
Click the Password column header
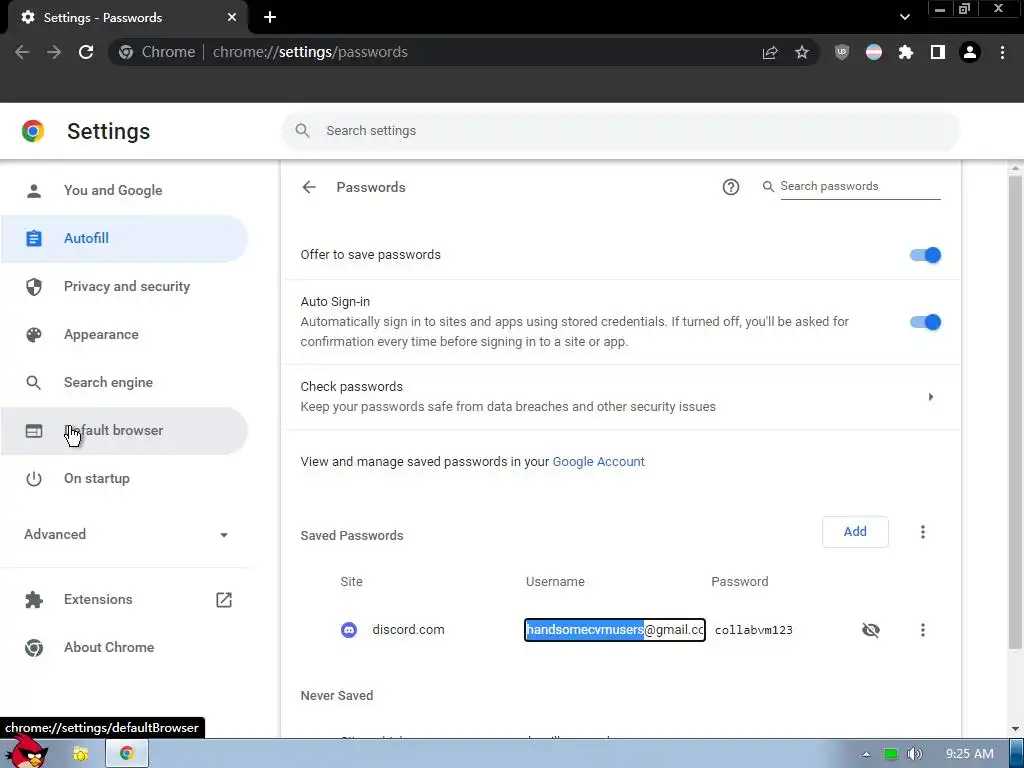pos(739,582)
